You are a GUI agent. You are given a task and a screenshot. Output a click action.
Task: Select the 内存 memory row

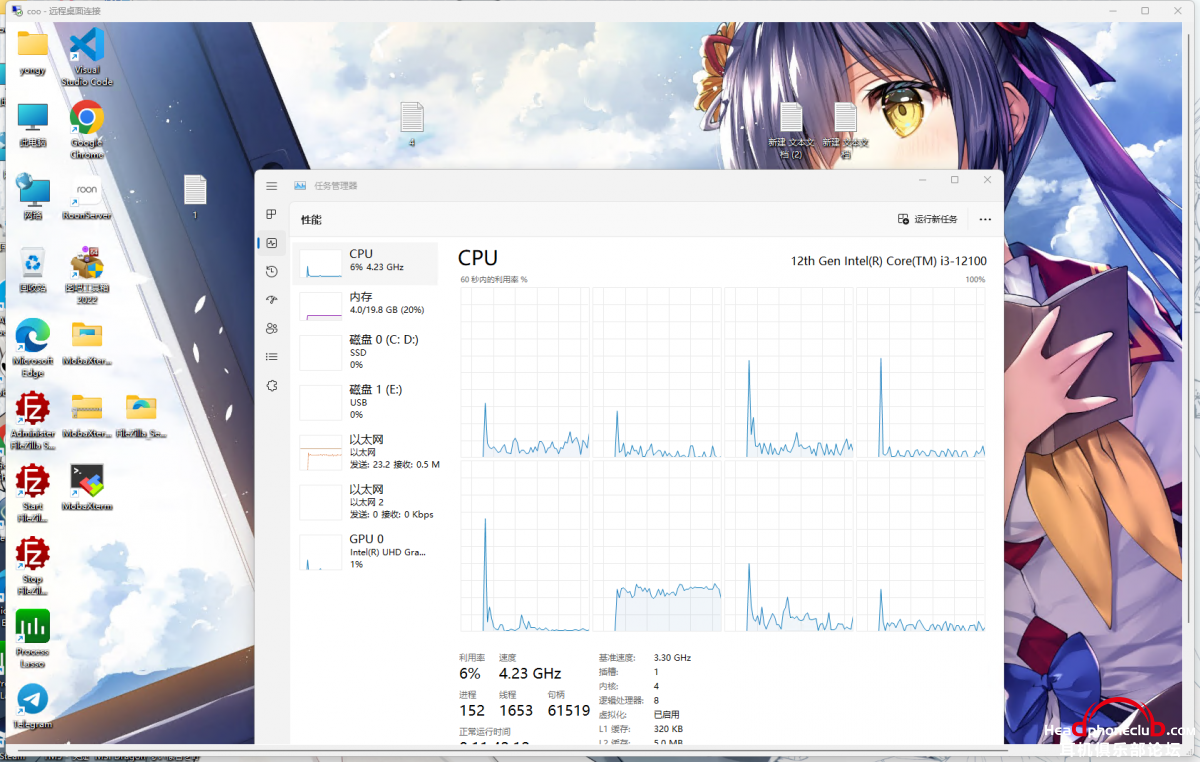(365, 304)
